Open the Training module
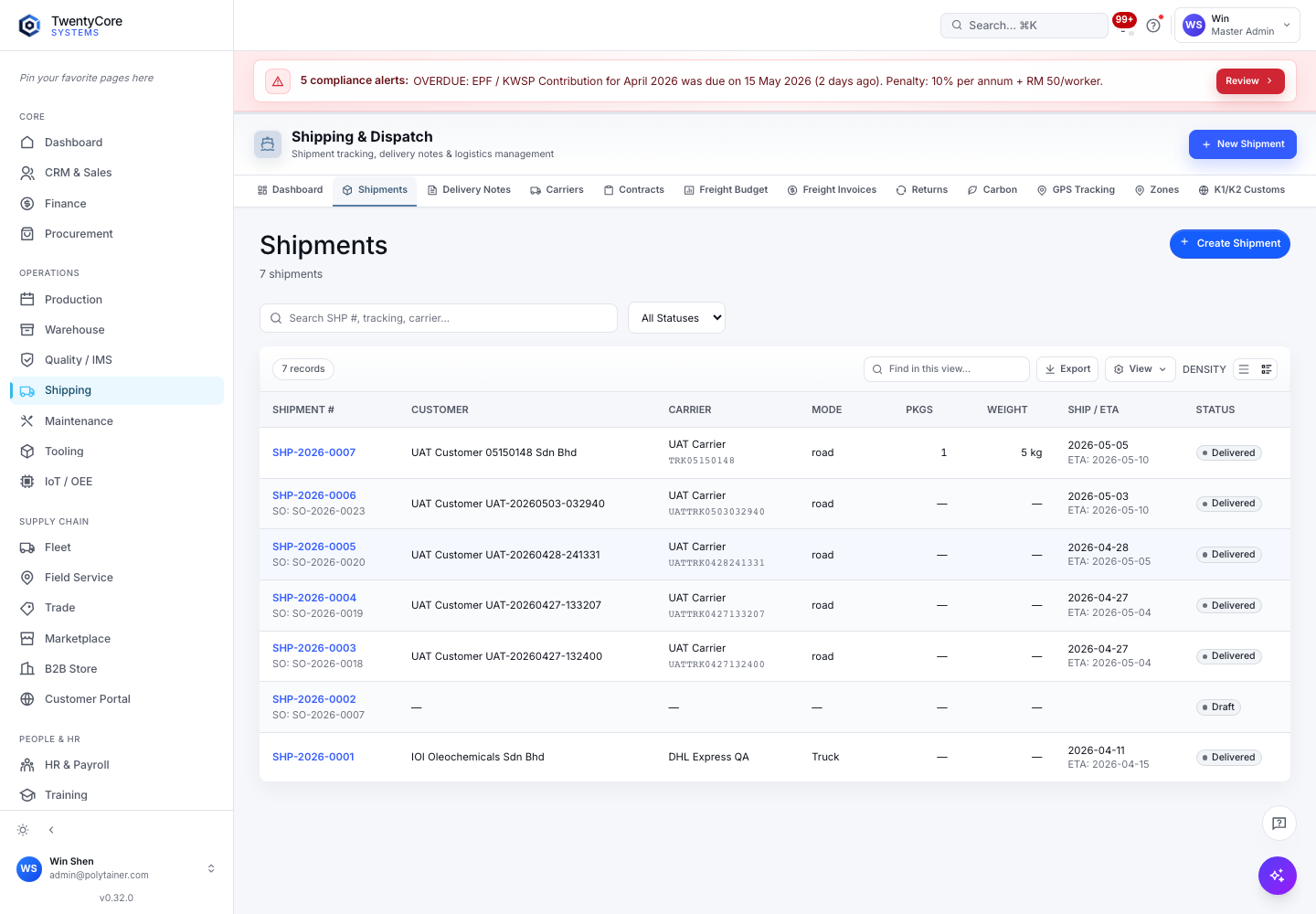 coord(117,795)
